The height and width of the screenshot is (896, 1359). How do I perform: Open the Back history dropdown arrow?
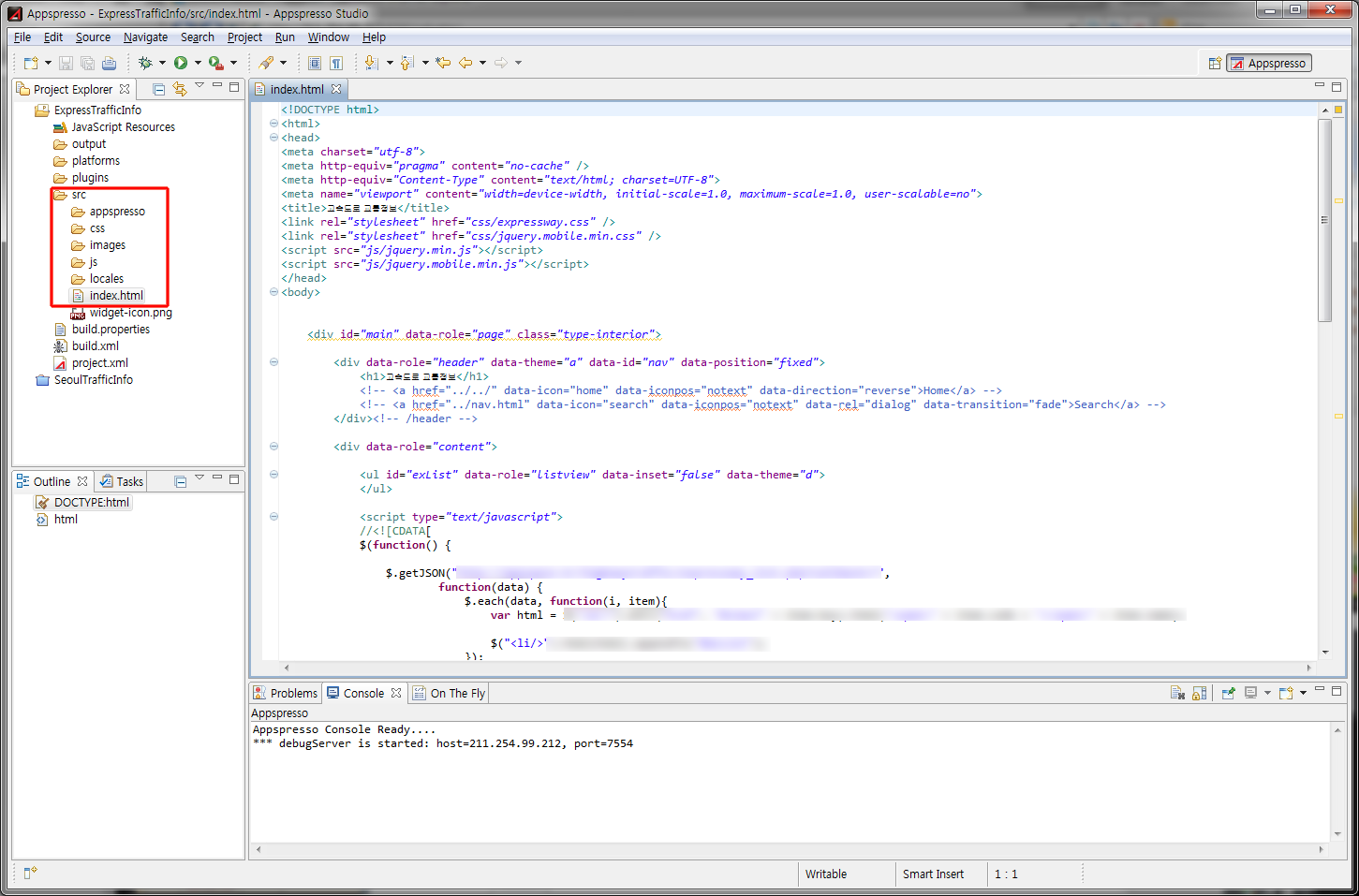pyautogui.click(x=482, y=63)
